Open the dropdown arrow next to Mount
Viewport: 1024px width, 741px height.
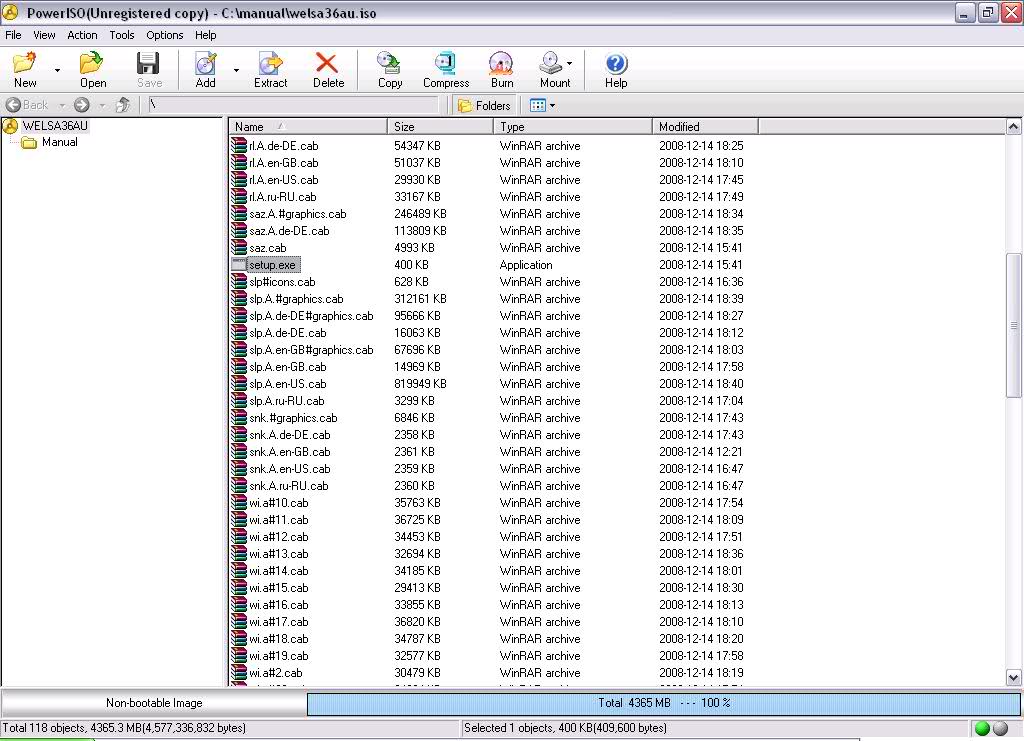pos(569,63)
